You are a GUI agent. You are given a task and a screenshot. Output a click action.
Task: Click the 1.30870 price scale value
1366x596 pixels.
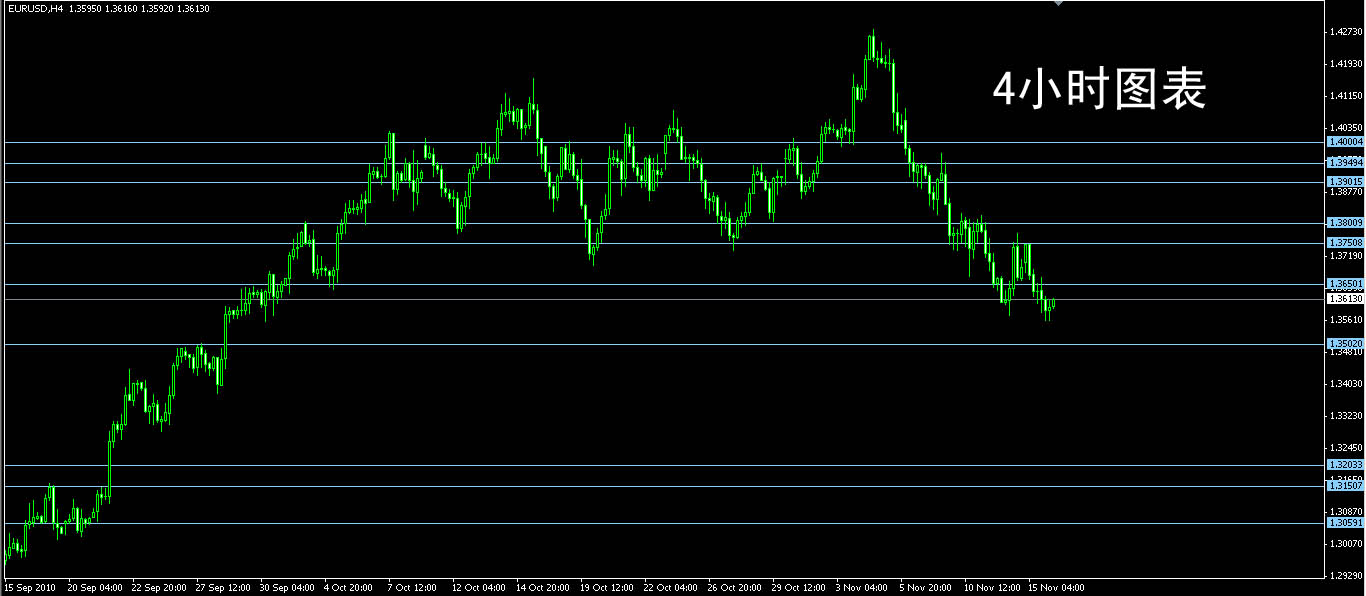pos(1346,511)
